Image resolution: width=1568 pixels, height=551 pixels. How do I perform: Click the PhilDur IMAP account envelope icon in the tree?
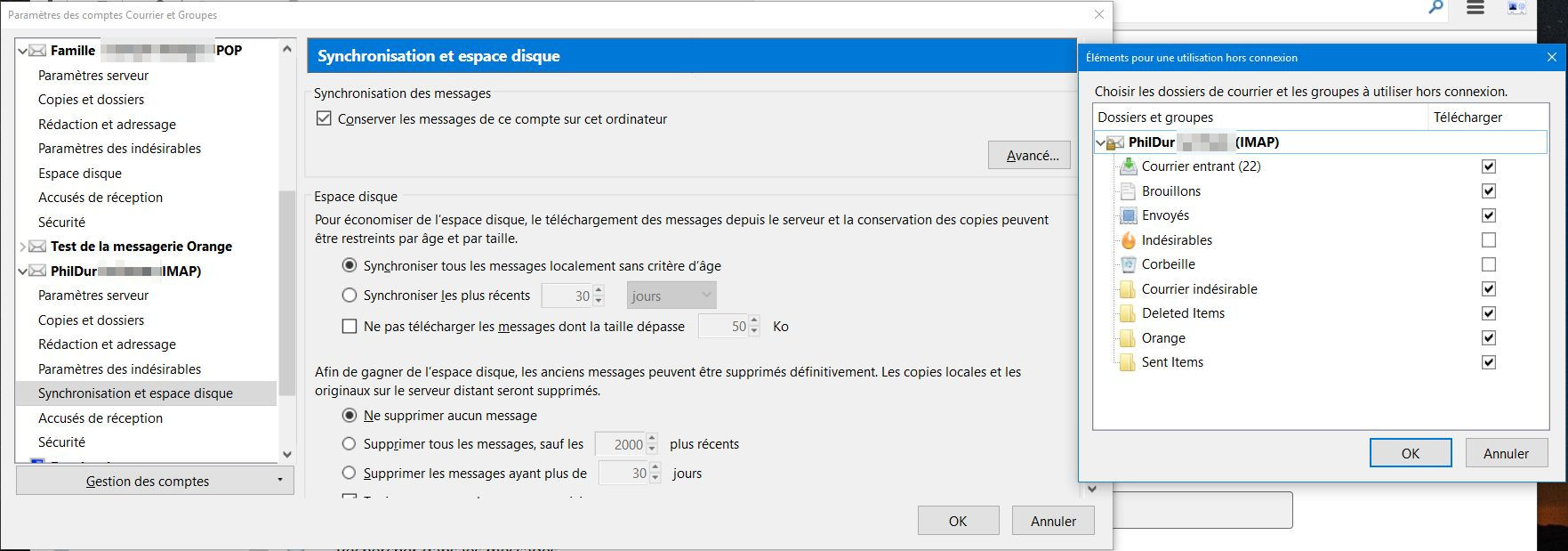point(37,271)
